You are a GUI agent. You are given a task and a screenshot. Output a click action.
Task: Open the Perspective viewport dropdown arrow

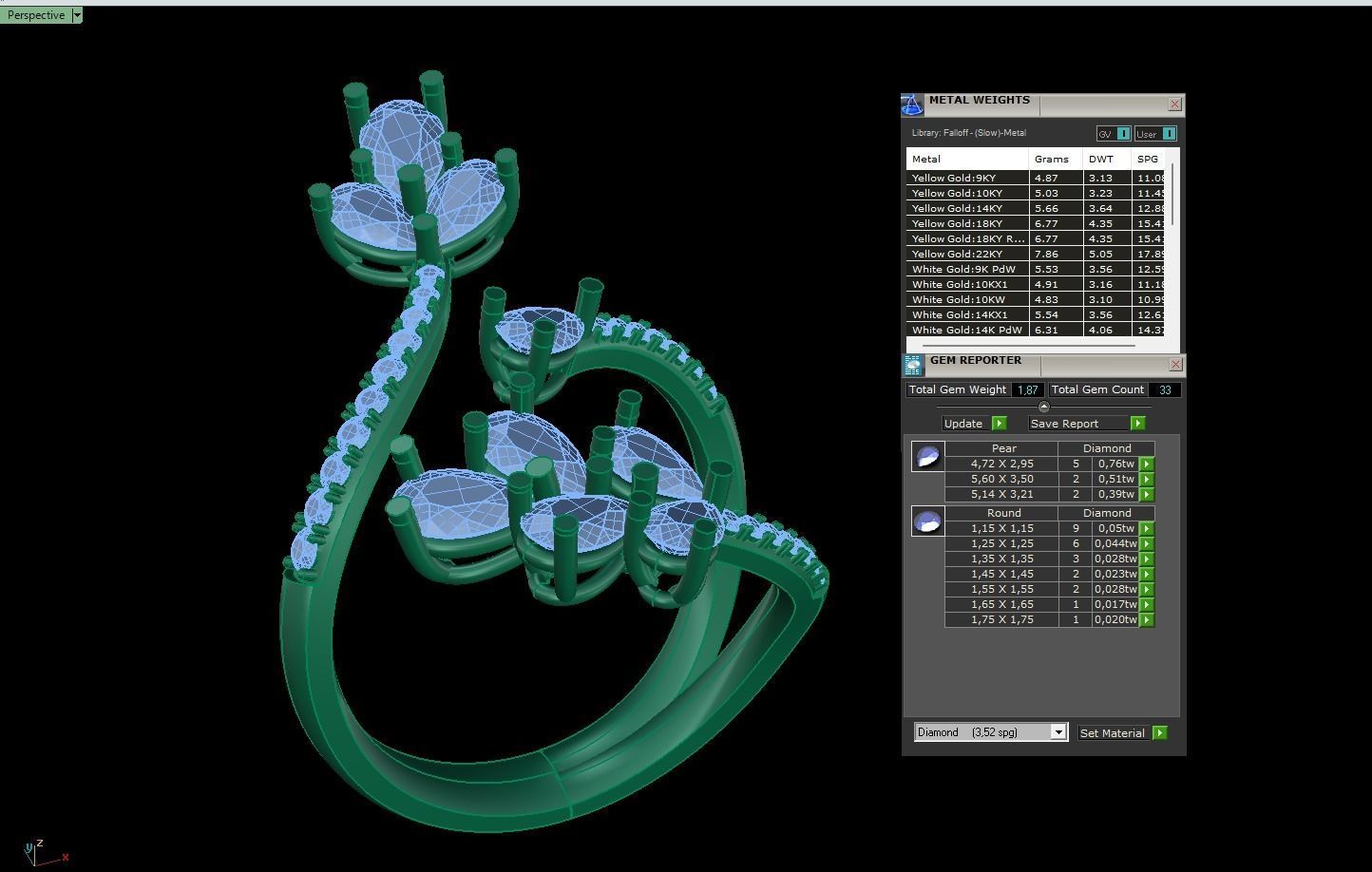pos(77,15)
